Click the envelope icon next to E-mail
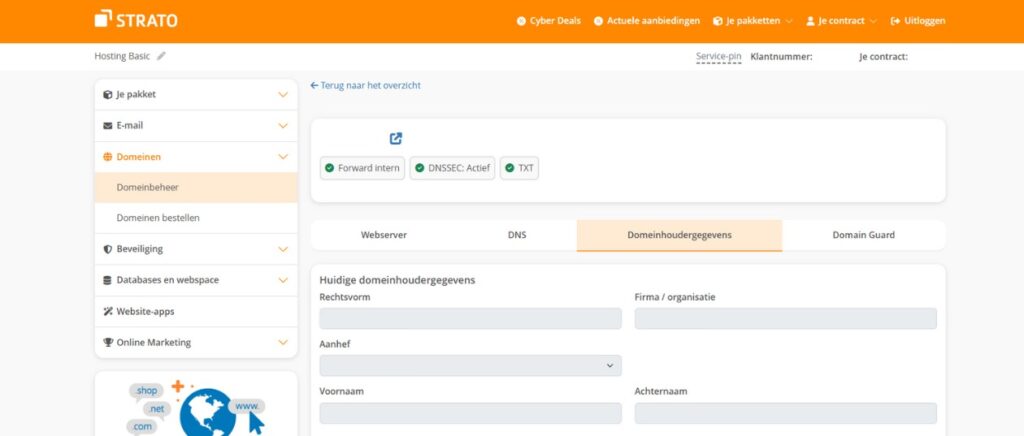 [108, 126]
